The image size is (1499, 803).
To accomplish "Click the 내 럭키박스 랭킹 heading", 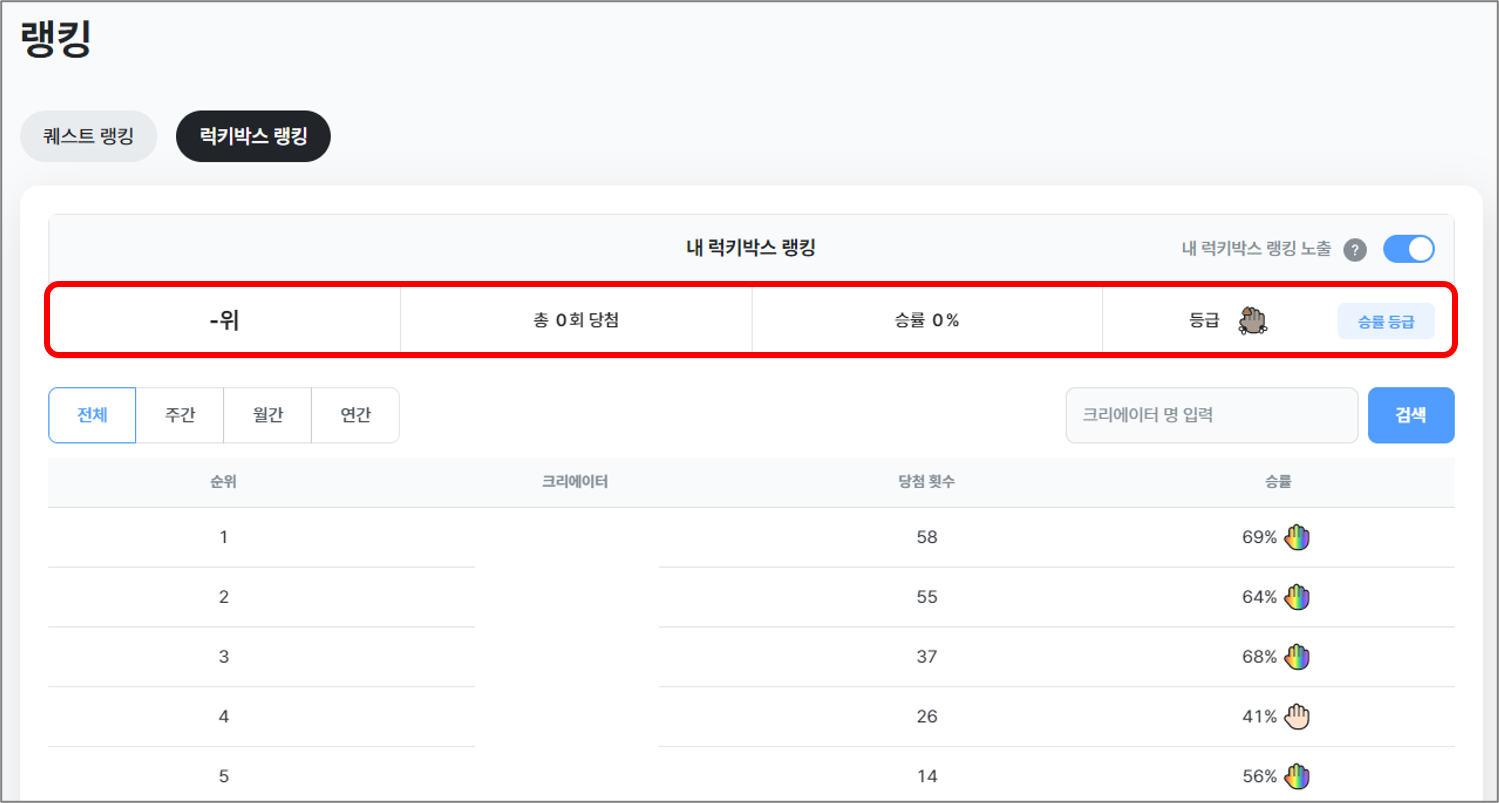I will pyautogui.click(x=751, y=249).
